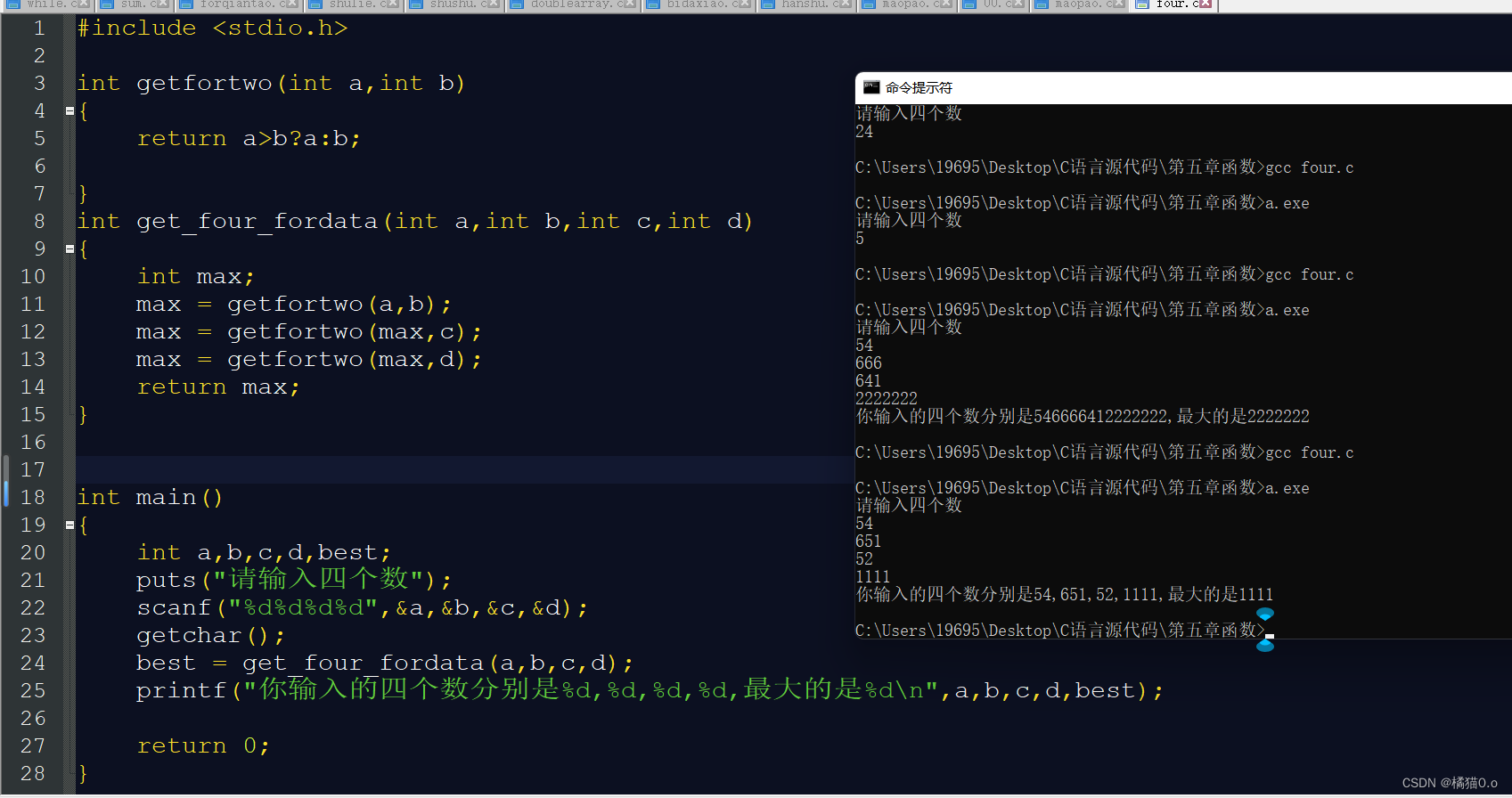Screen dimensions: 1512x798
Task: Click the terminal input value 1111
Action: coord(873,577)
